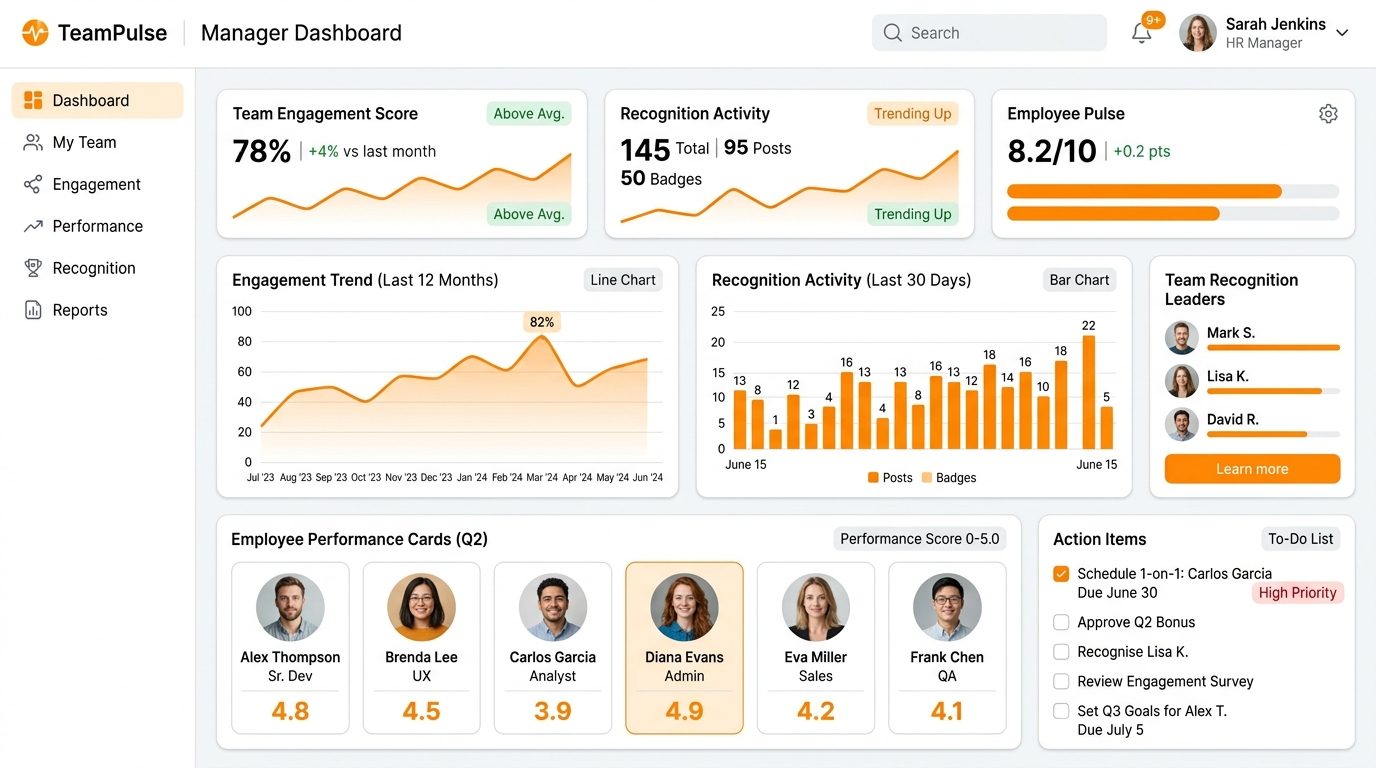Viewport: 1376px width, 768px height.
Task: Click the Due July 5 text
Action: click(1111, 730)
